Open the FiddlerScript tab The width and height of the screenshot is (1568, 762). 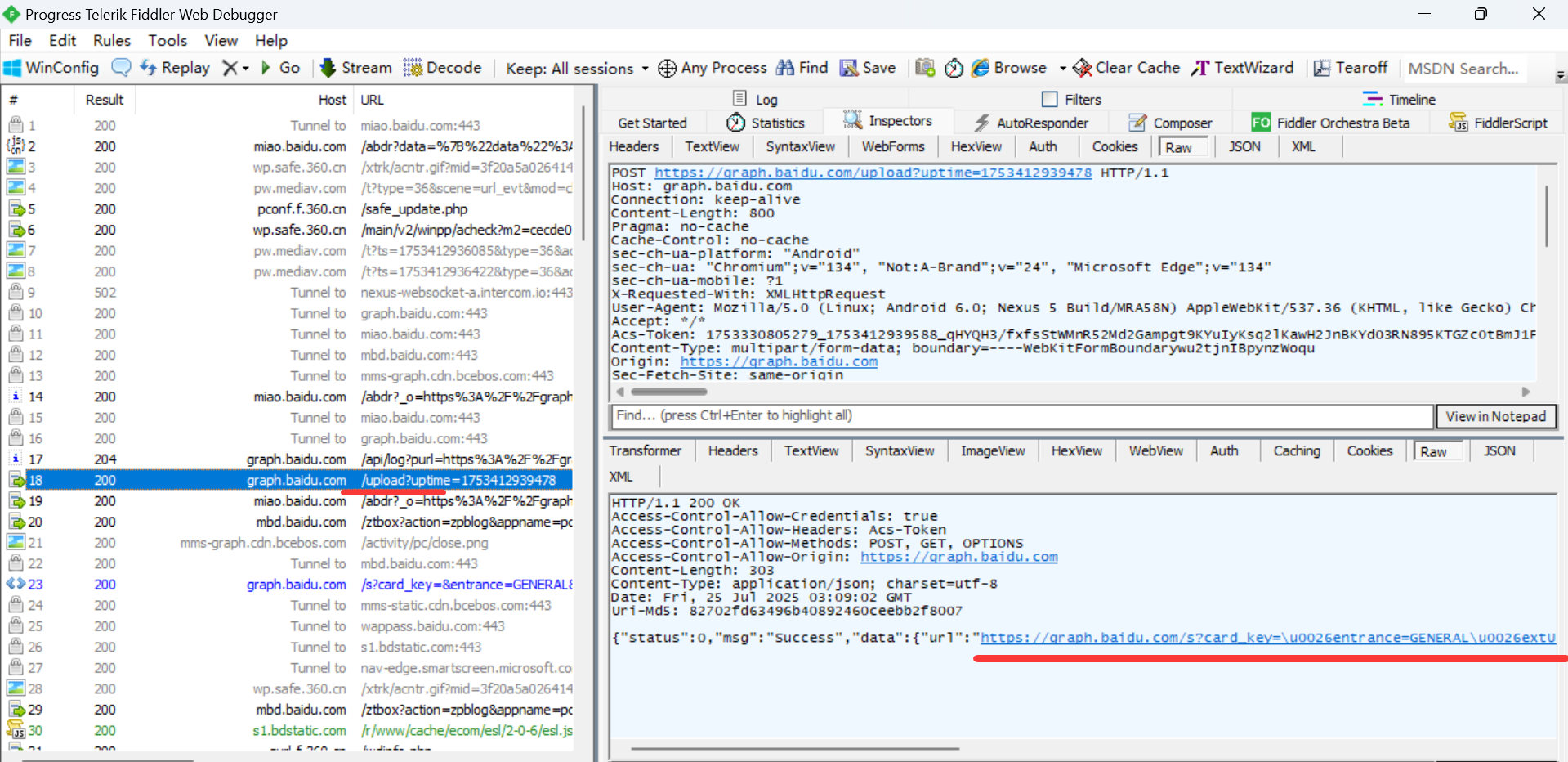pos(1498,123)
